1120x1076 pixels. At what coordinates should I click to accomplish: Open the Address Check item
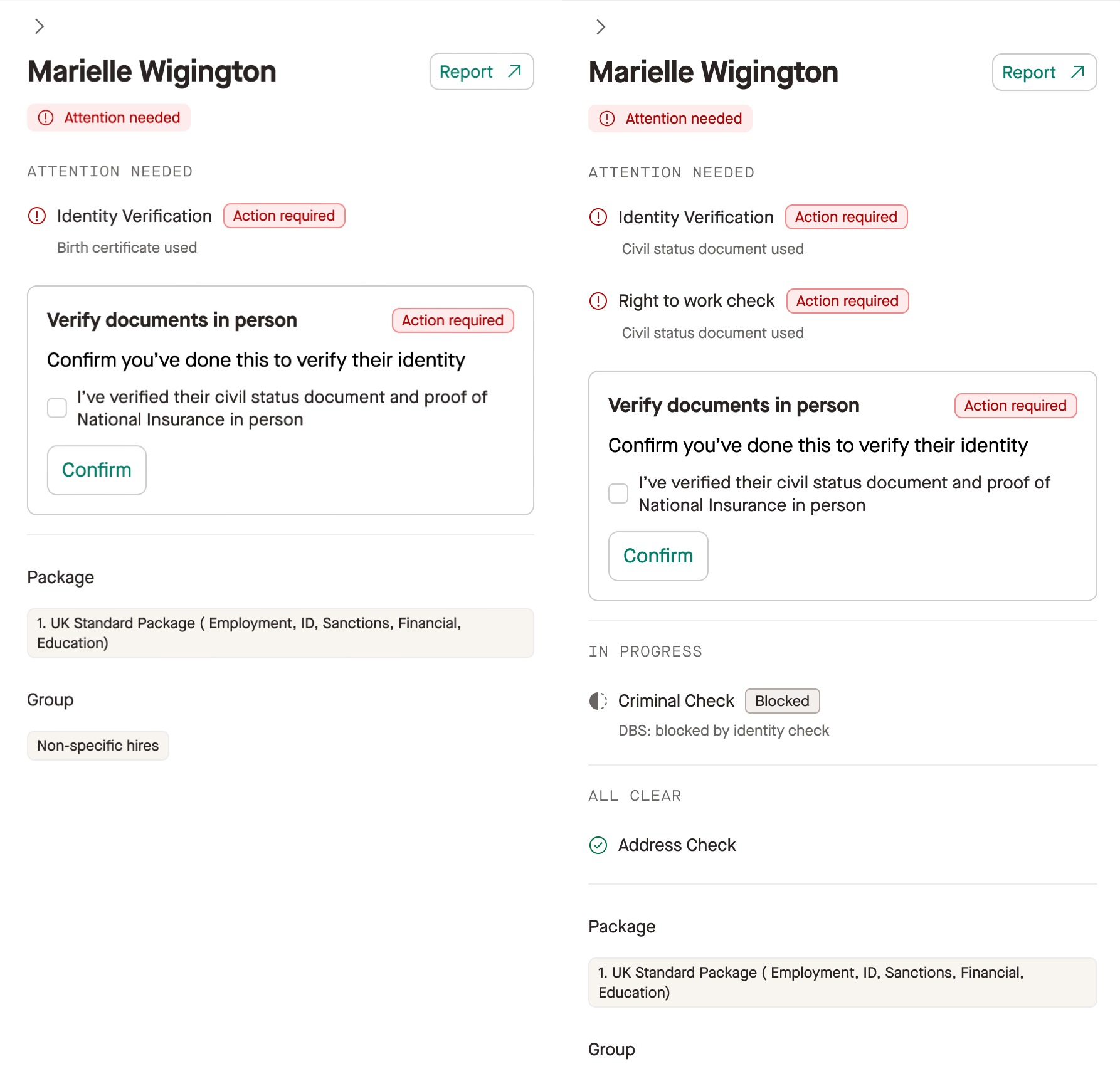pyautogui.click(x=677, y=846)
